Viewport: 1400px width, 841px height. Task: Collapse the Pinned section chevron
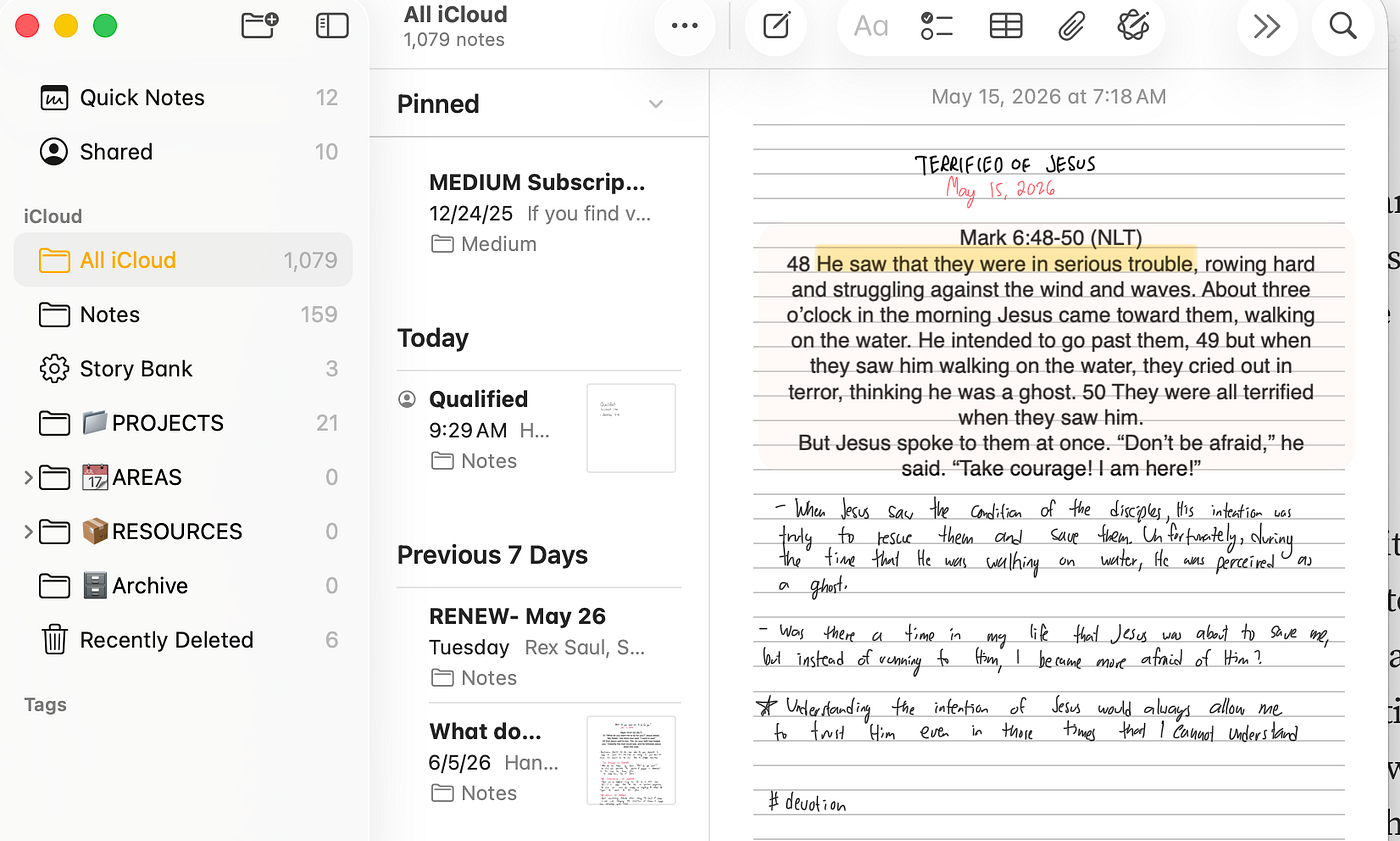(x=656, y=104)
